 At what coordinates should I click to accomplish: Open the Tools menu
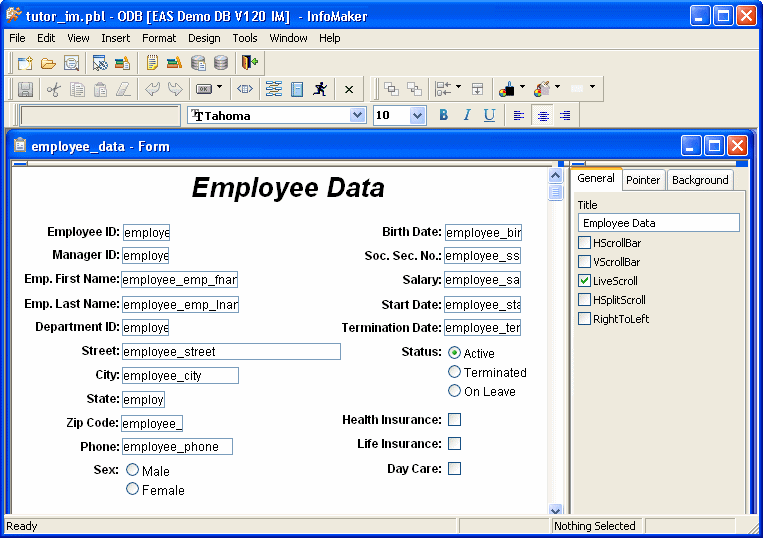245,38
